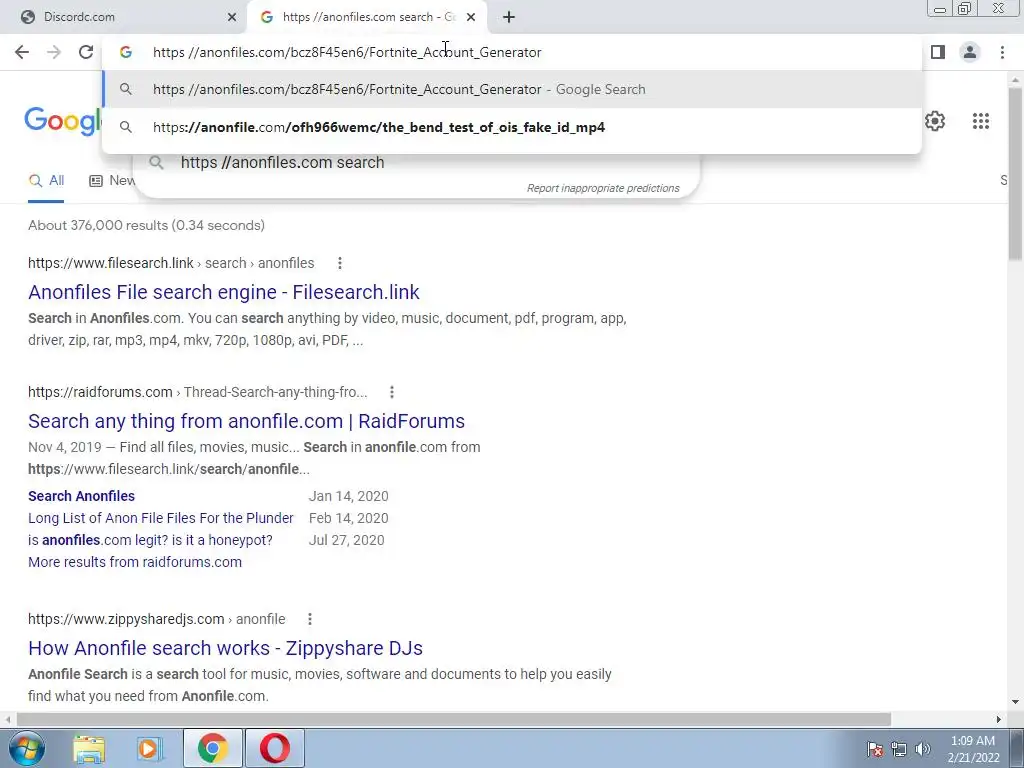Click the About 376,000 results text
Screen dimensions: 1024x768
coord(146,225)
